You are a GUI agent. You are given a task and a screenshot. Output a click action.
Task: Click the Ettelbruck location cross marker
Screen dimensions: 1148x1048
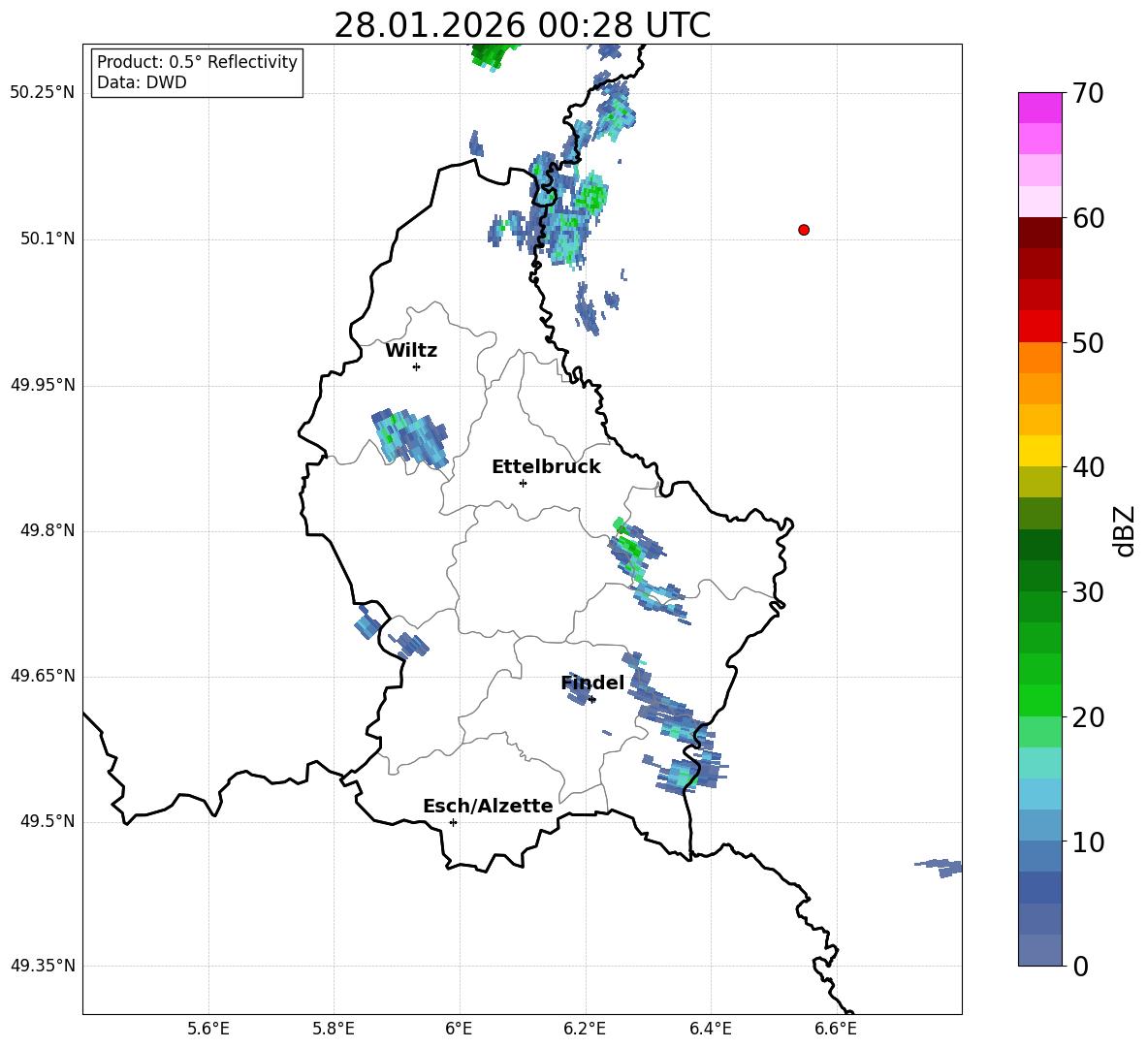[523, 483]
